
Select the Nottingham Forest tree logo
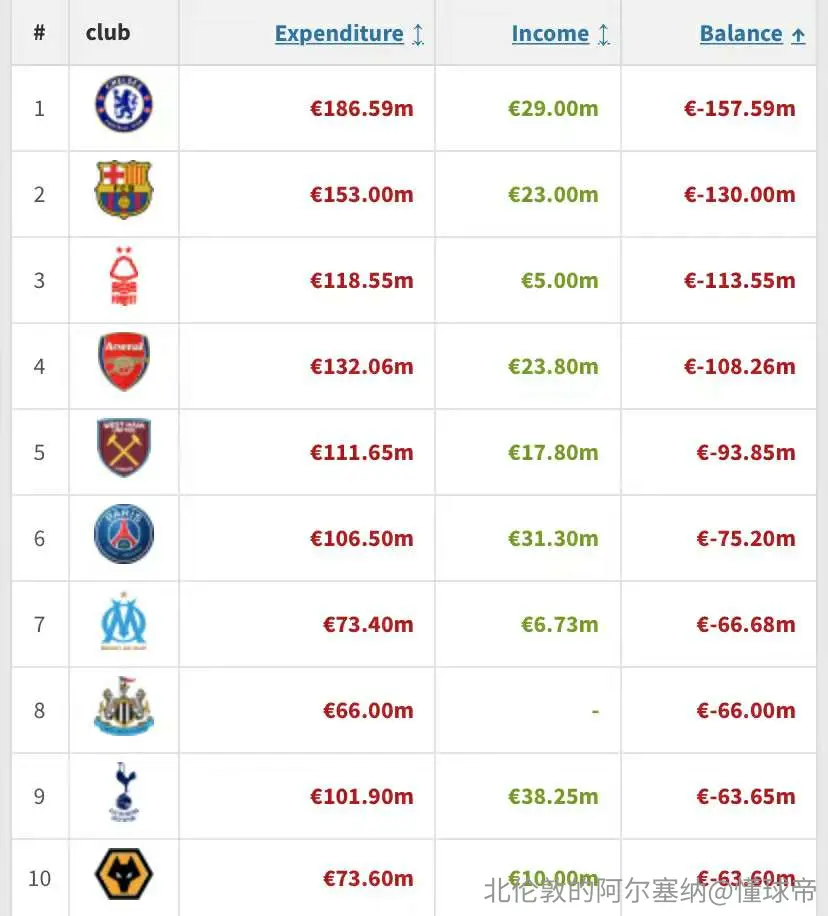[124, 276]
